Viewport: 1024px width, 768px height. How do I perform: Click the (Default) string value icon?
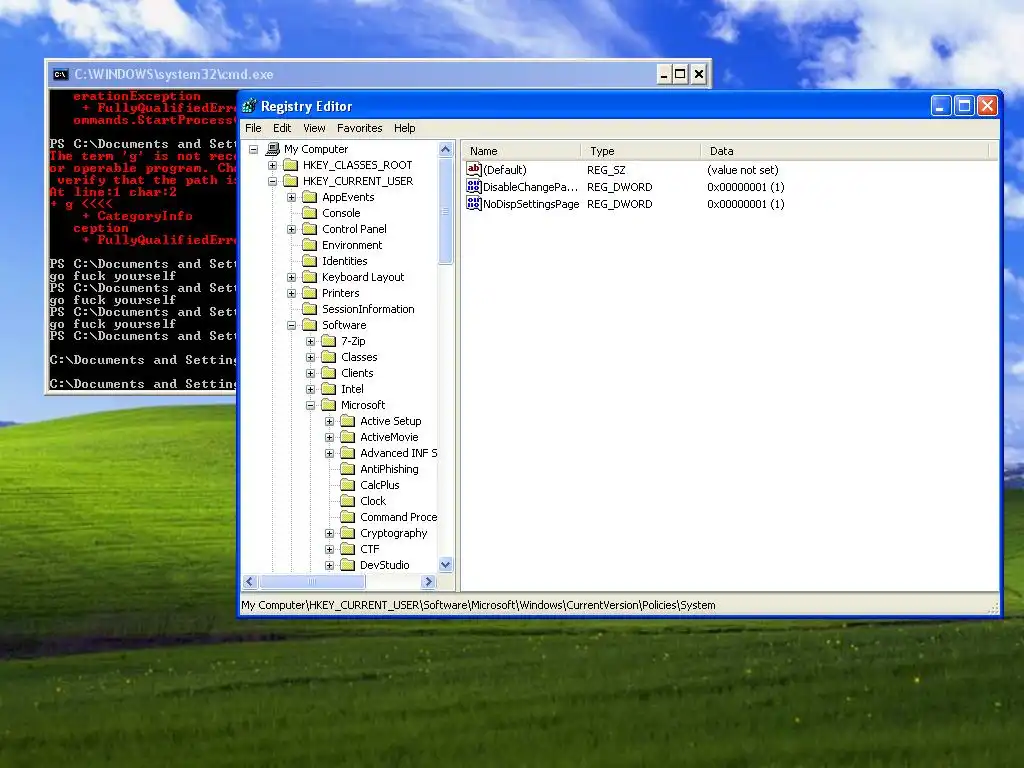click(473, 169)
